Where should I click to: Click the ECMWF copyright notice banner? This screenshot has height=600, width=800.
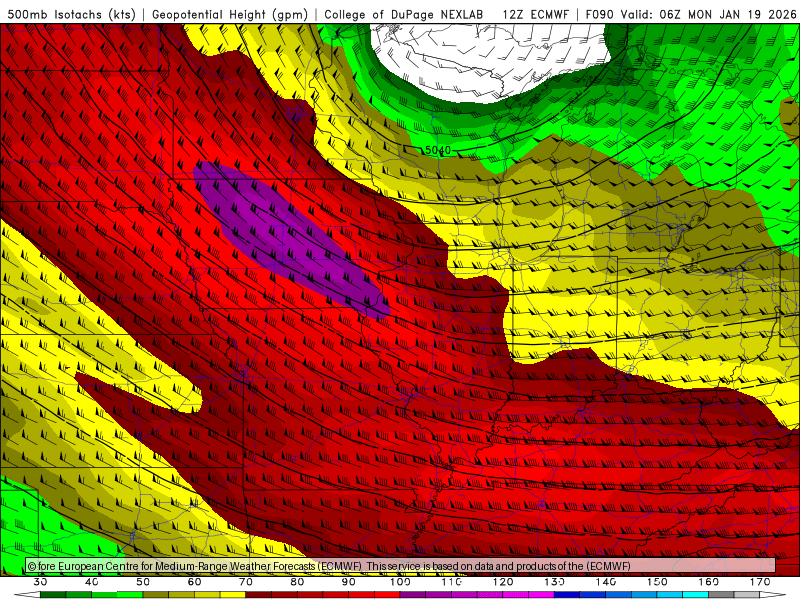click(x=401, y=565)
